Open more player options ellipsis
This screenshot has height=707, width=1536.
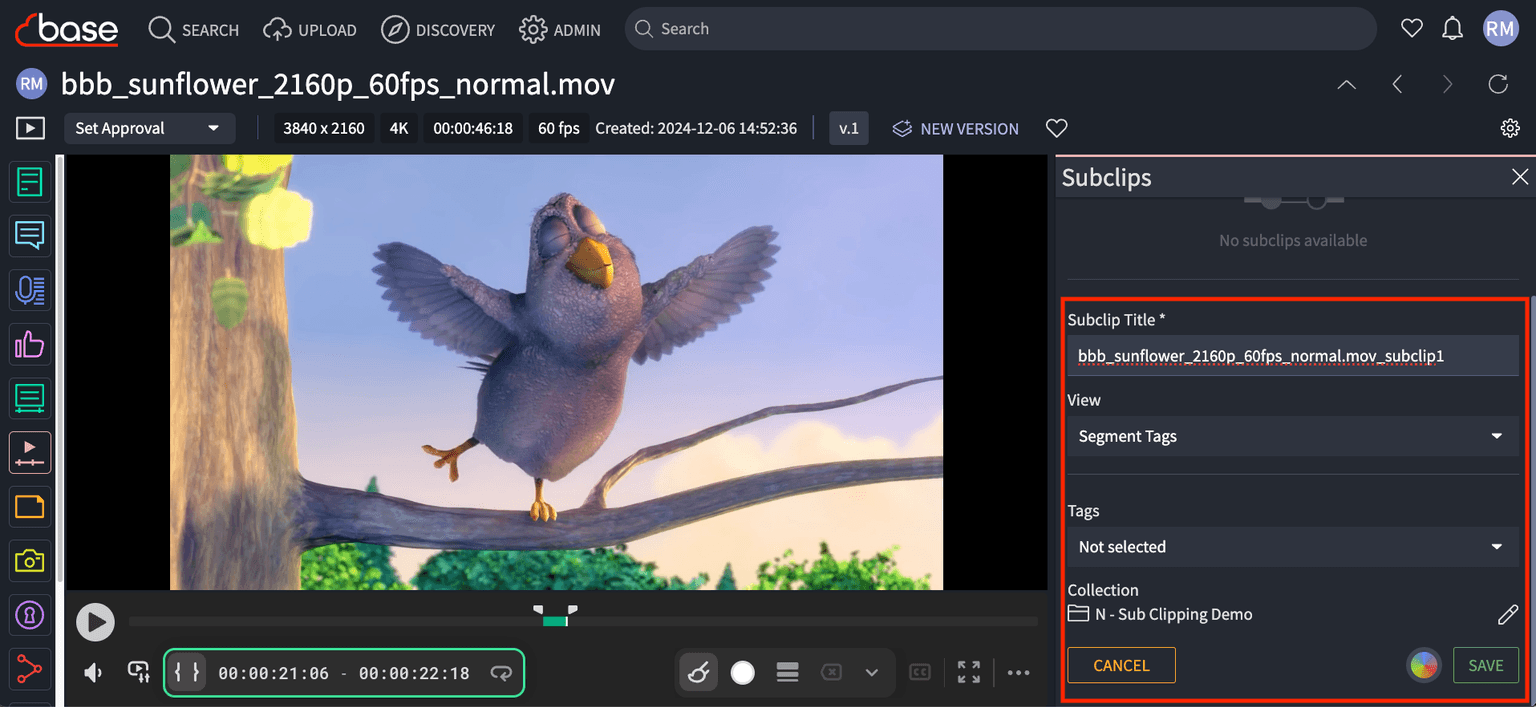click(1018, 673)
